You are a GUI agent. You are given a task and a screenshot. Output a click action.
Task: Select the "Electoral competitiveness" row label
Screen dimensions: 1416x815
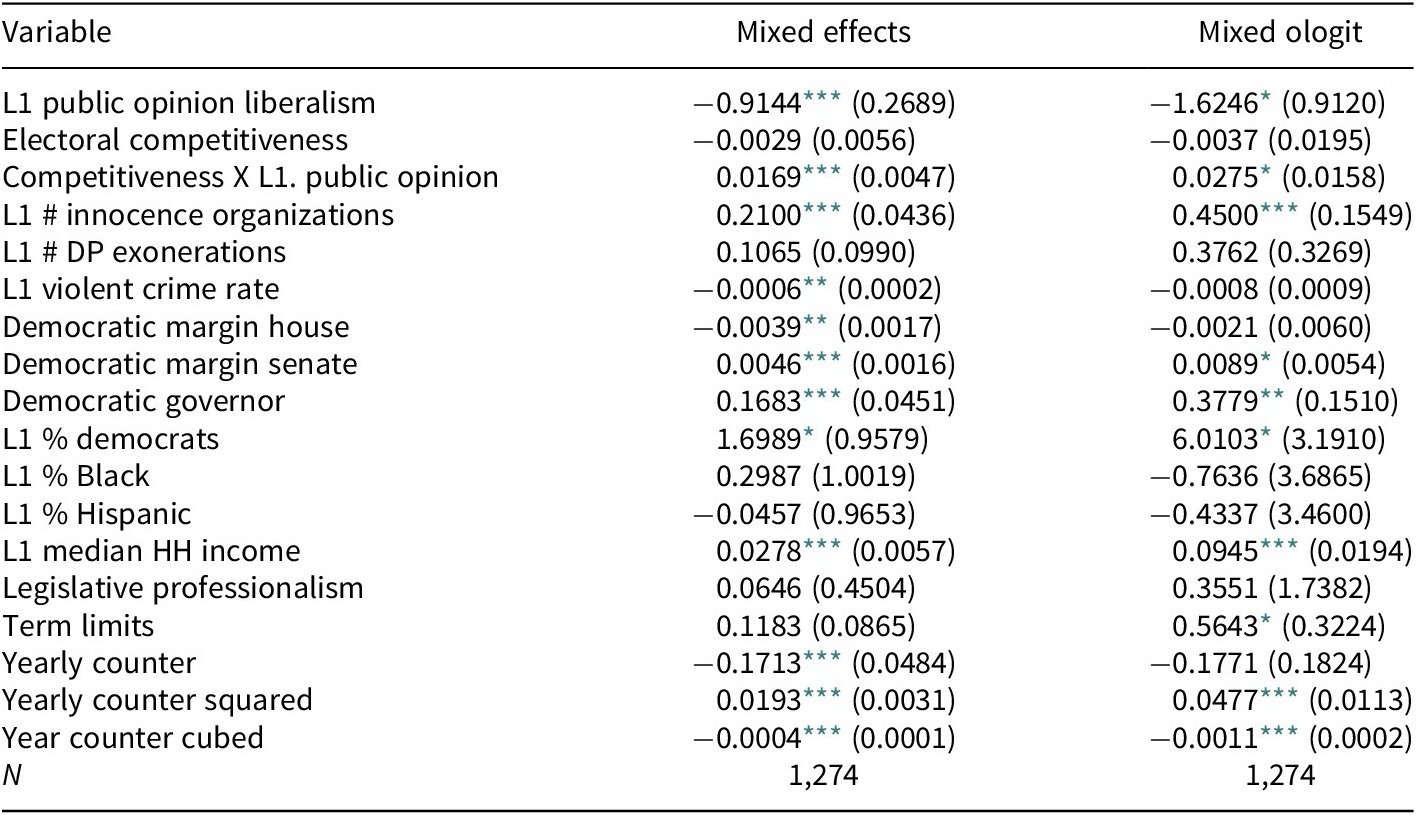[x=175, y=140]
